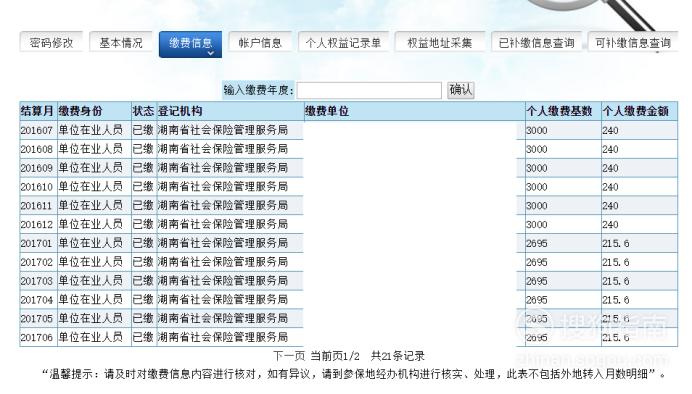
Task: Go to 个人权益记录单 tab
Action: point(343,43)
